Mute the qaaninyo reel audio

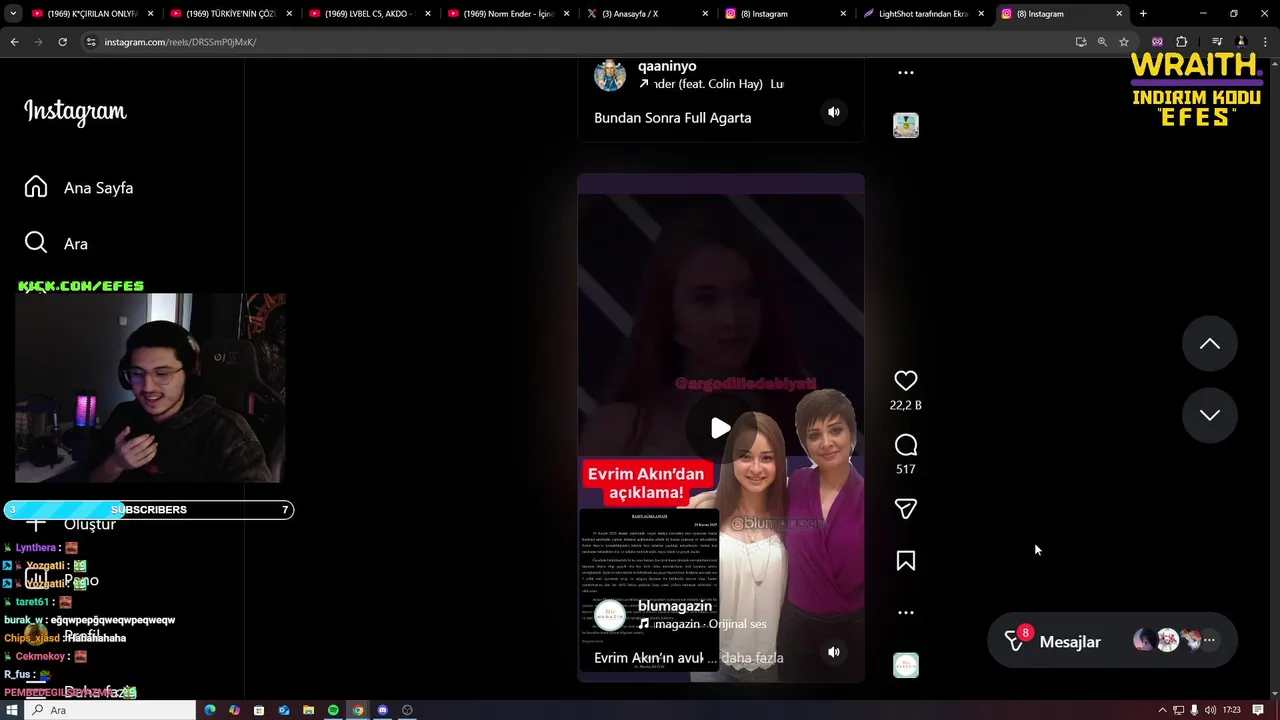coord(834,112)
